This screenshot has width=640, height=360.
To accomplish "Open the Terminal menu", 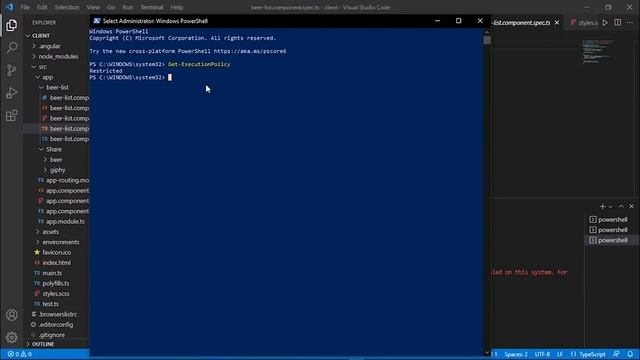I will pos(151,7).
